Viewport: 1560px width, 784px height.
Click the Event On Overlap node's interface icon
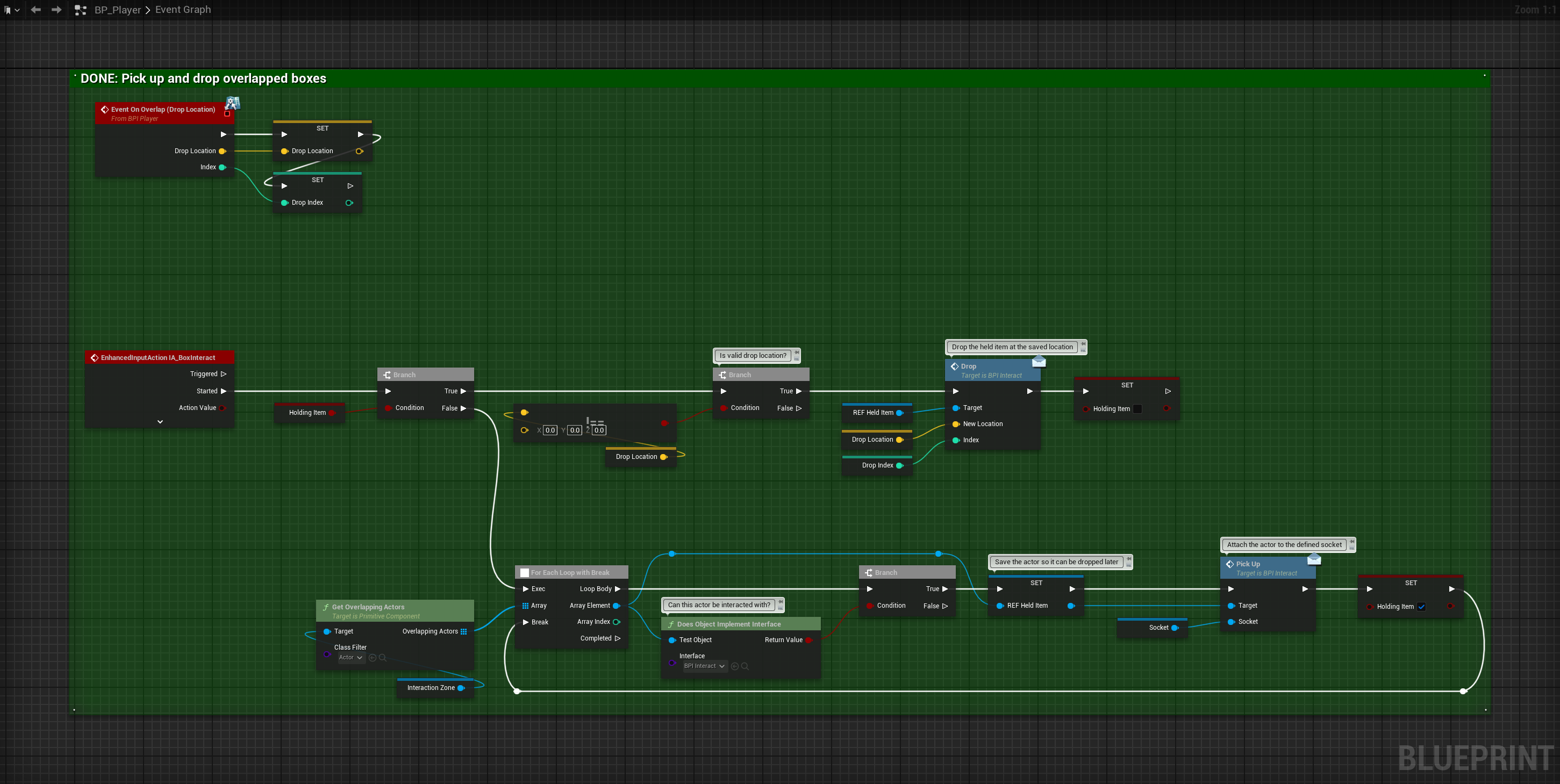tap(233, 103)
